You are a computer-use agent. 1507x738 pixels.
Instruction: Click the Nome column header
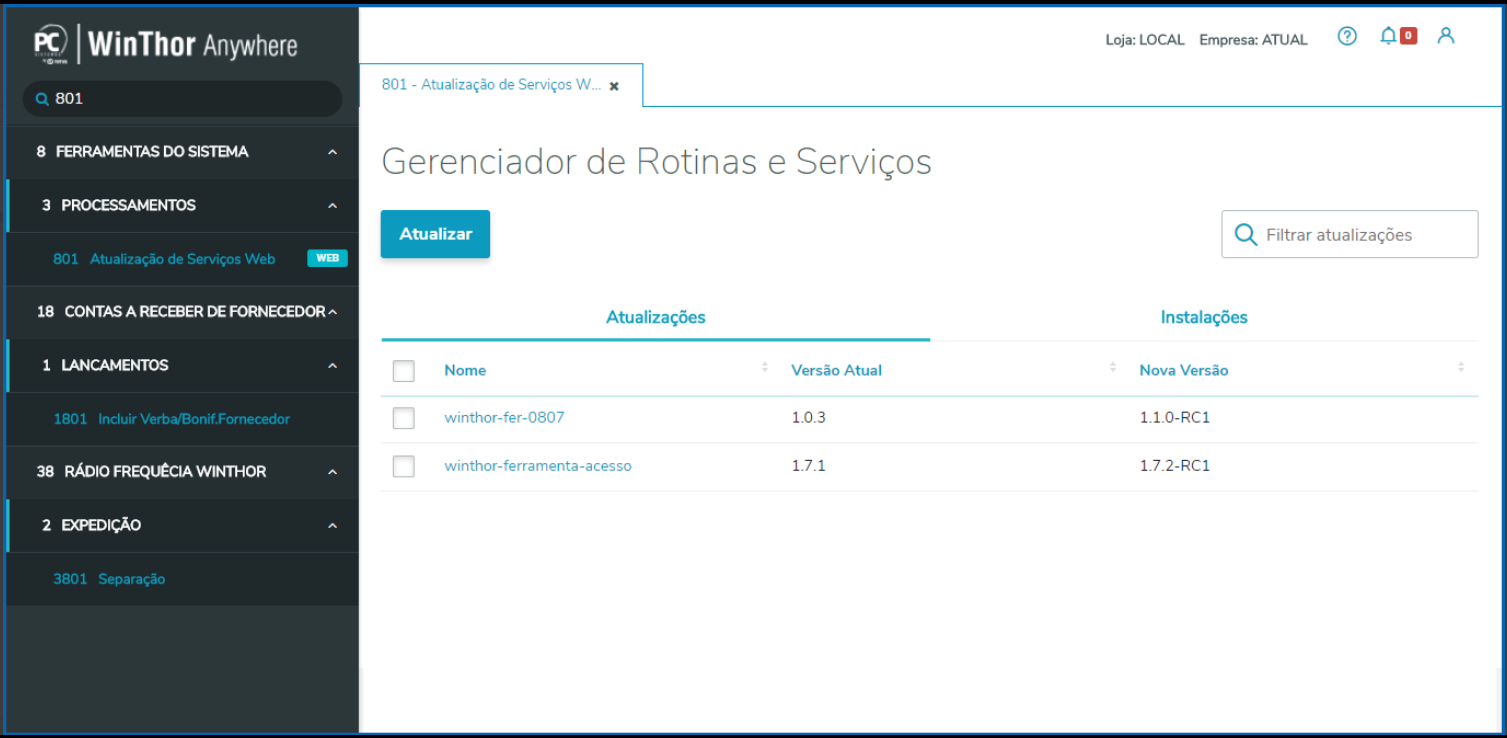click(465, 370)
